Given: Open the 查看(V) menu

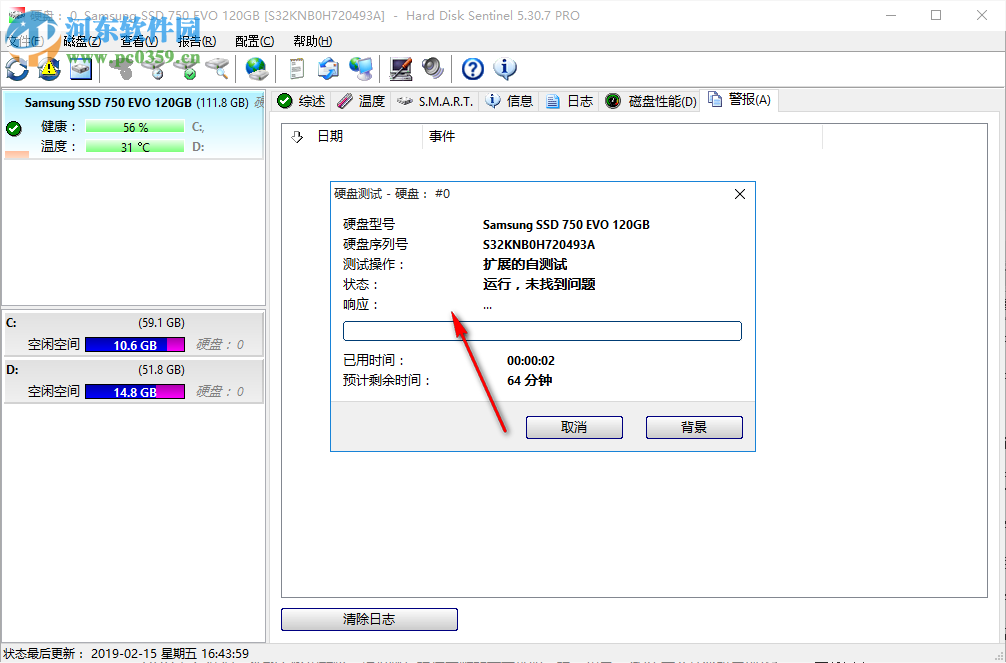Looking at the screenshot, I should [139, 41].
